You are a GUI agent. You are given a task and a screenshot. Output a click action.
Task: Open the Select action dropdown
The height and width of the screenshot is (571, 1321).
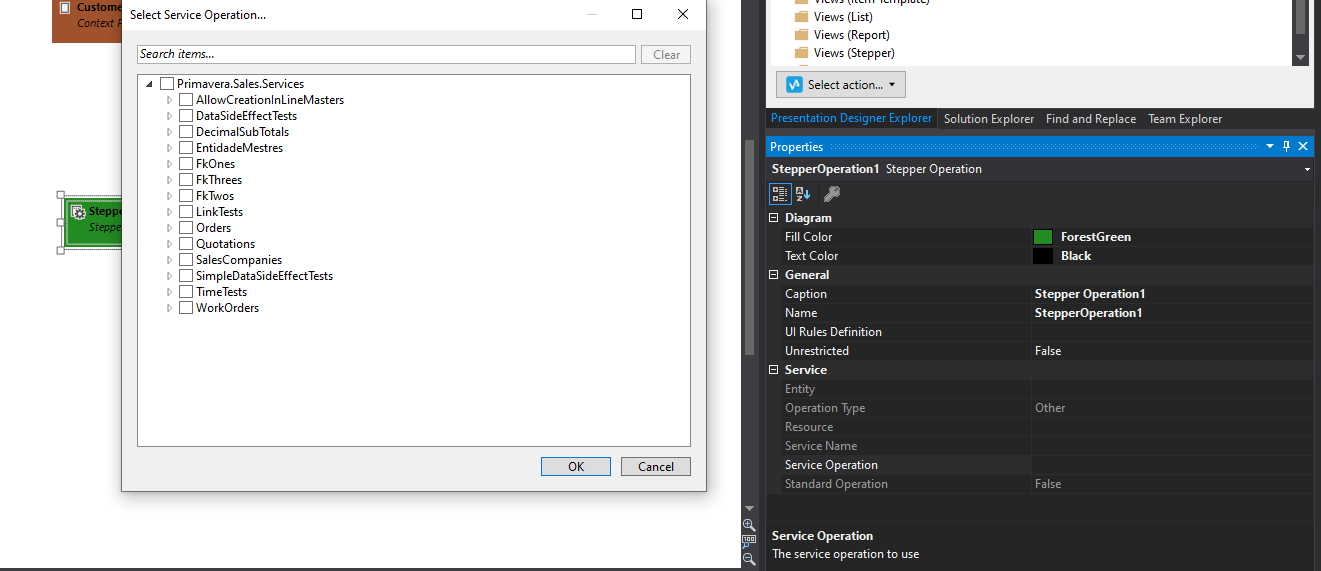click(841, 85)
